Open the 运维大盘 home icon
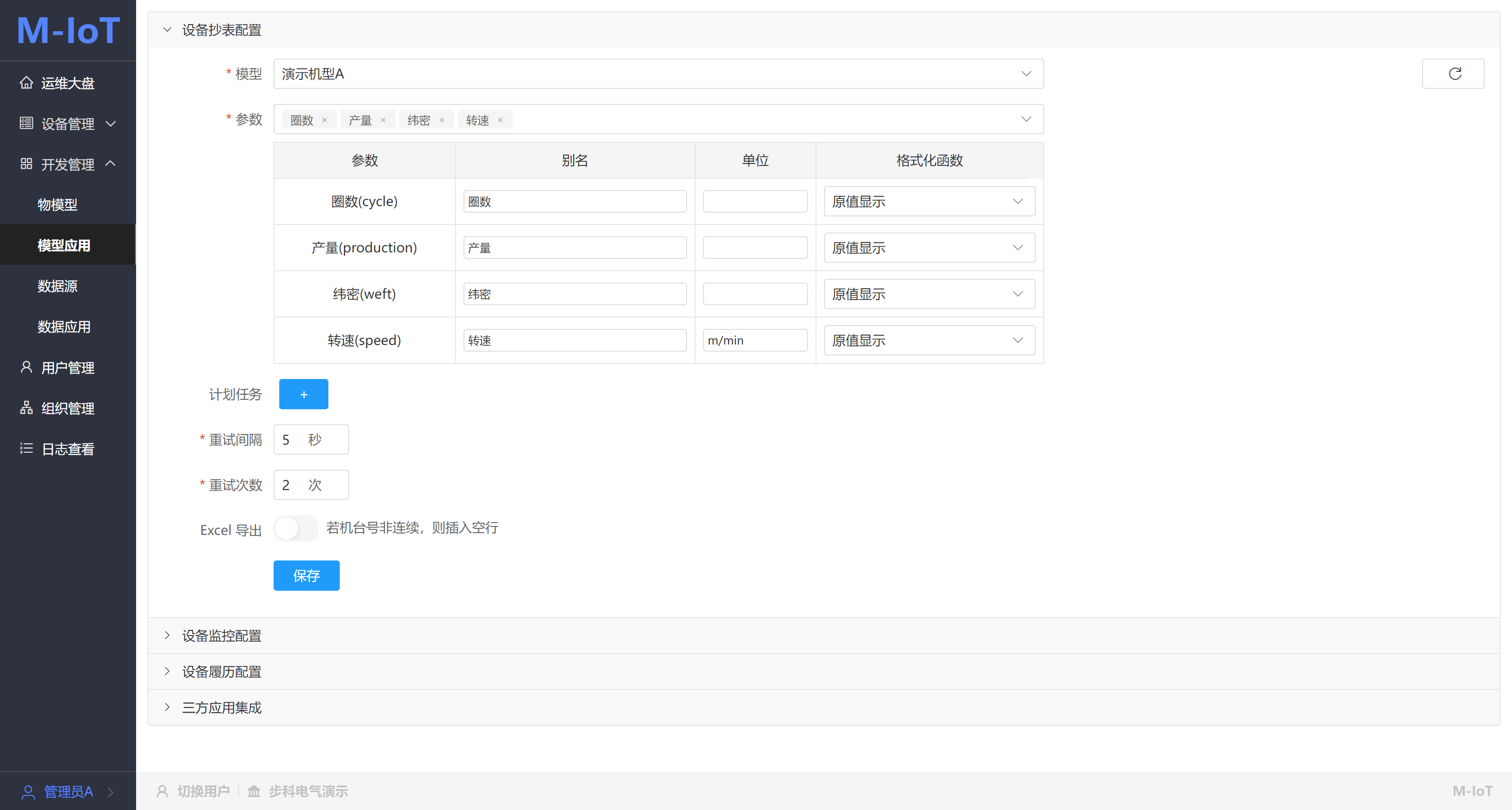Viewport: 1512px width, 810px height. coord(26,83)
